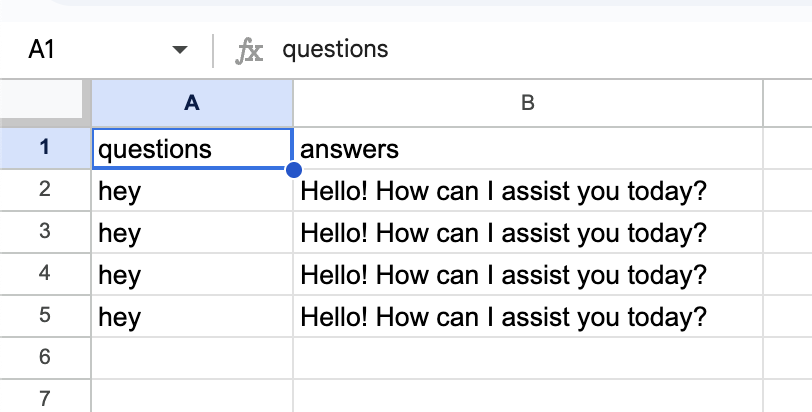Select row 4 header
The width and height of the screenshot is (812, 412).
pos(45,275)
